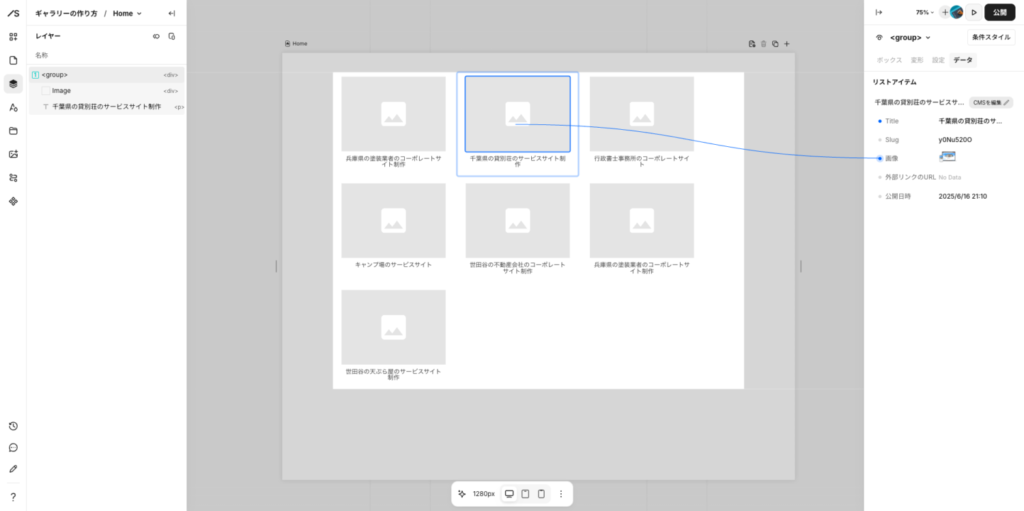
Task: Open the image assets sidebar icon
Action: click(13, 154)
